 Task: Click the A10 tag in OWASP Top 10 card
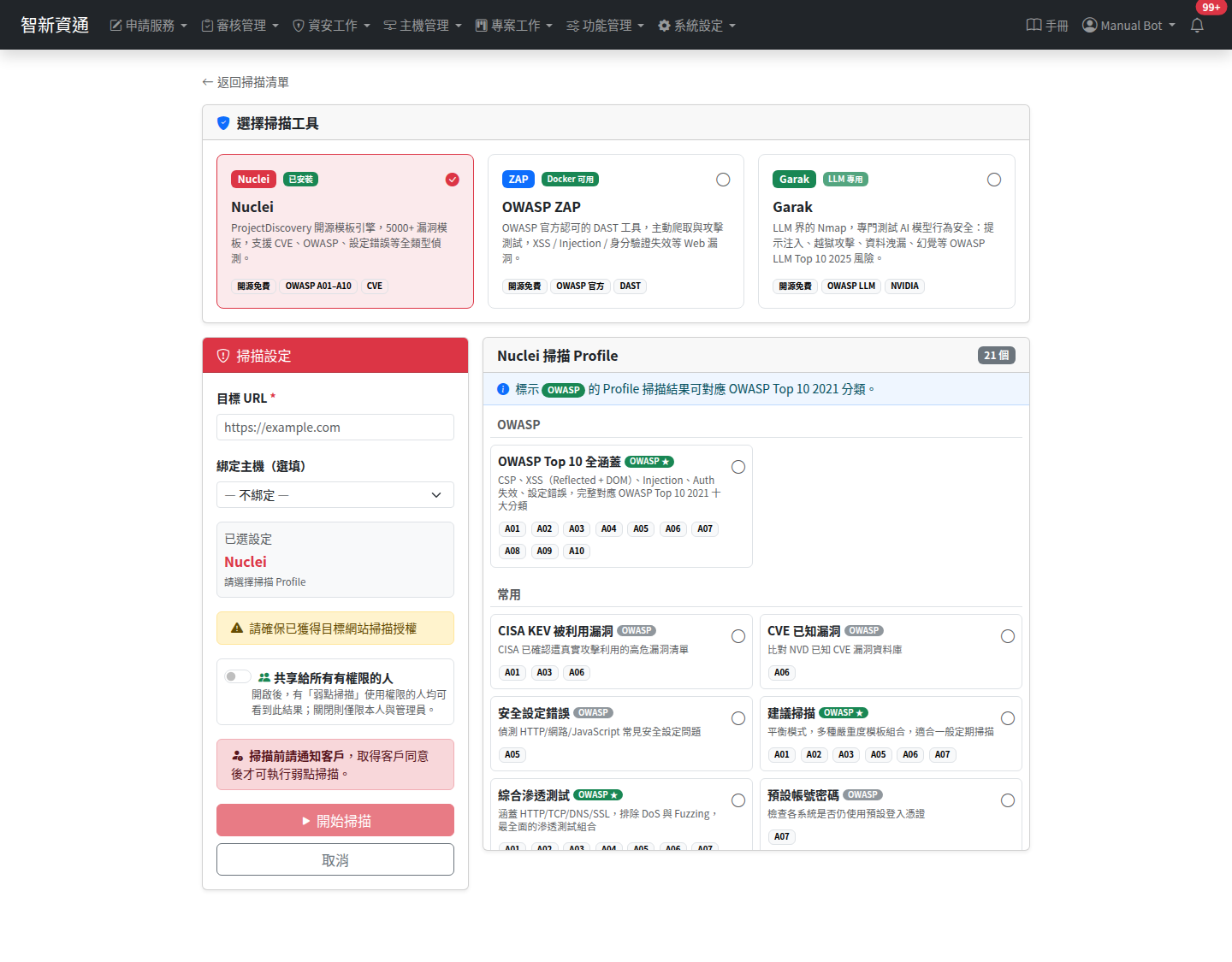click(x=577, y=551)
